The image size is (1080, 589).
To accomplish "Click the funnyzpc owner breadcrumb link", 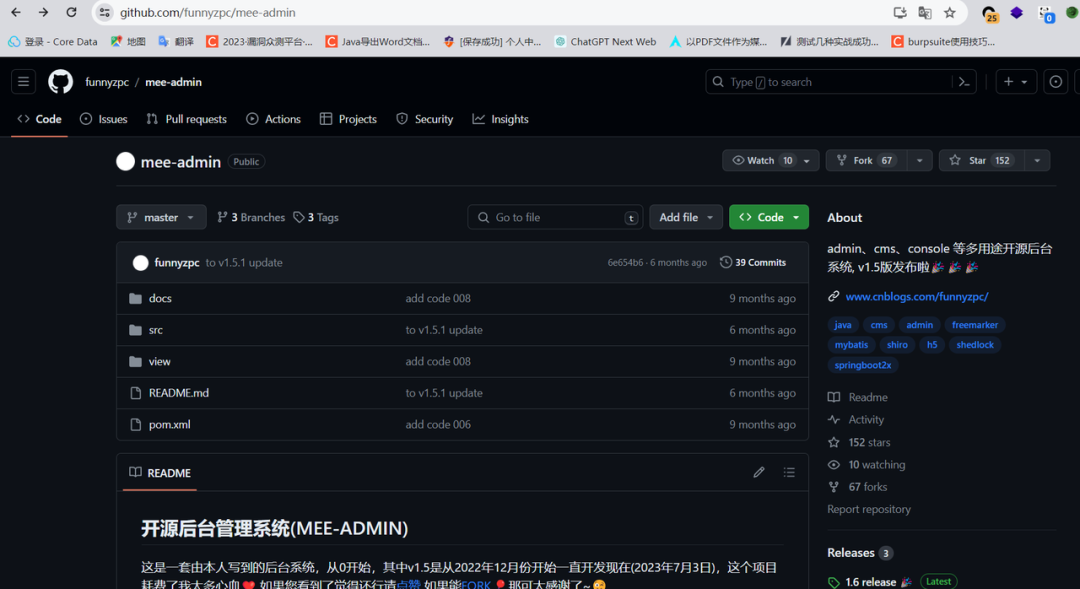I will click(107, 82).
